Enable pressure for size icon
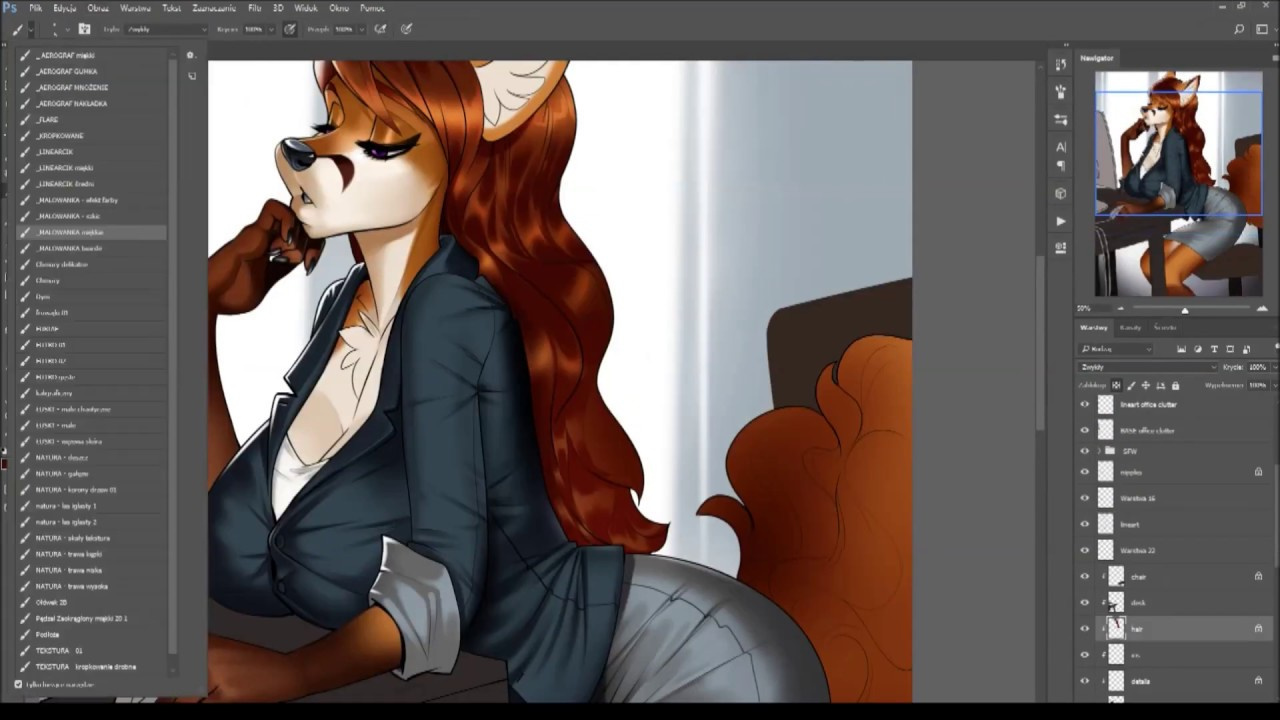 pos(406,29)
